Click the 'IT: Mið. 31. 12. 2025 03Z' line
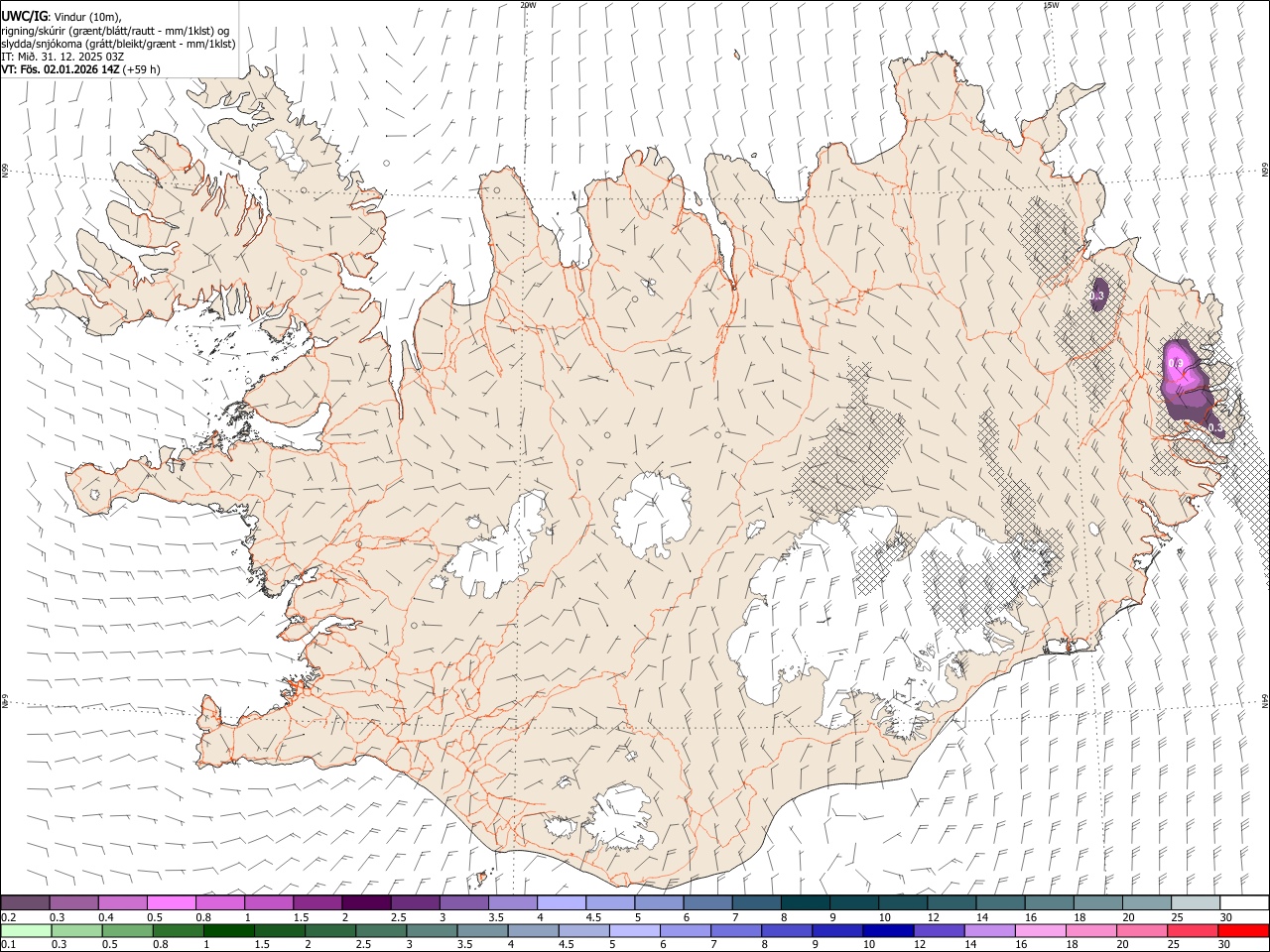1270x952 pixels. pyautogui.click(x=63, y=57)
